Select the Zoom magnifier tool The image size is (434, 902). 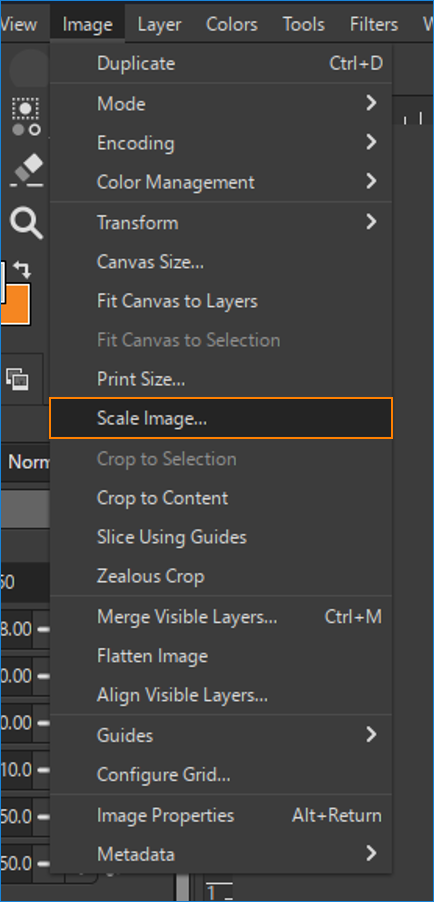(x=26, y=223)
